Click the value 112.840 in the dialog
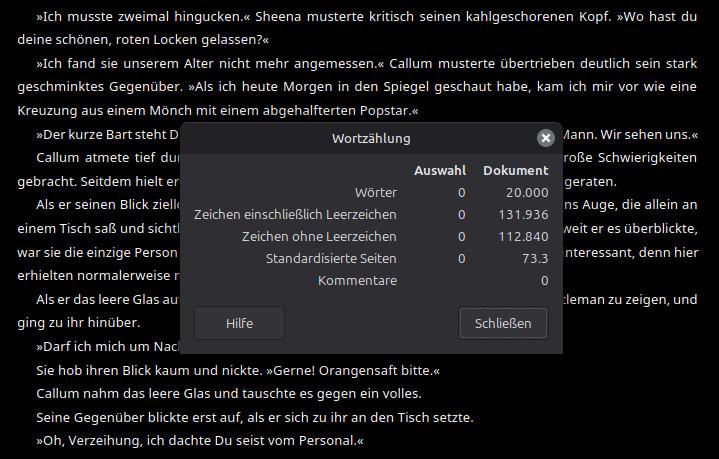 (523, 236)
